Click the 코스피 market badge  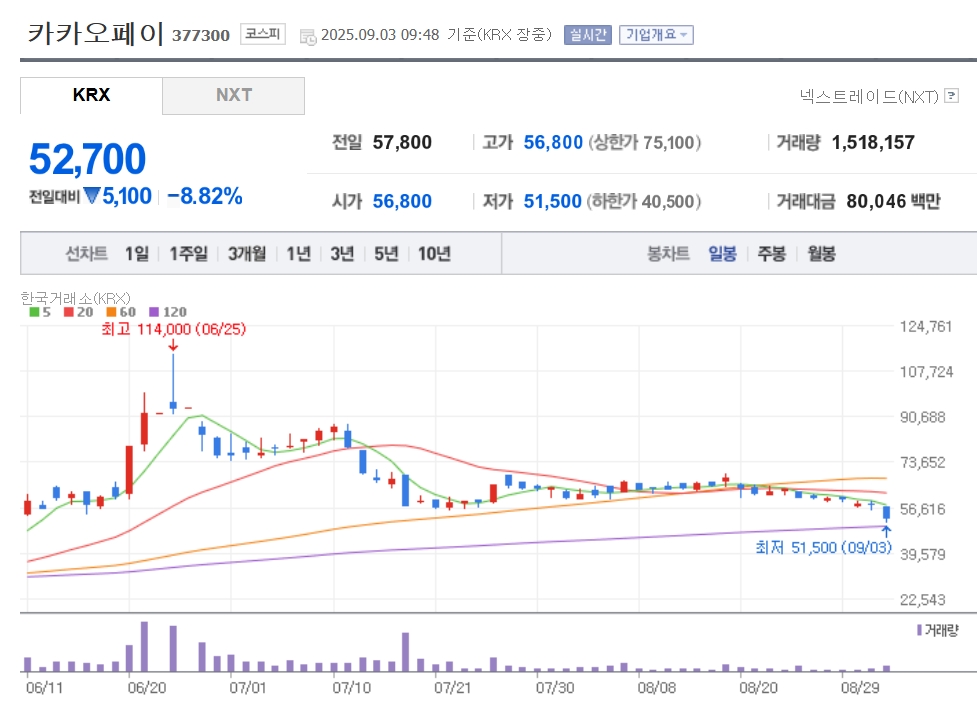coord(263,34)
